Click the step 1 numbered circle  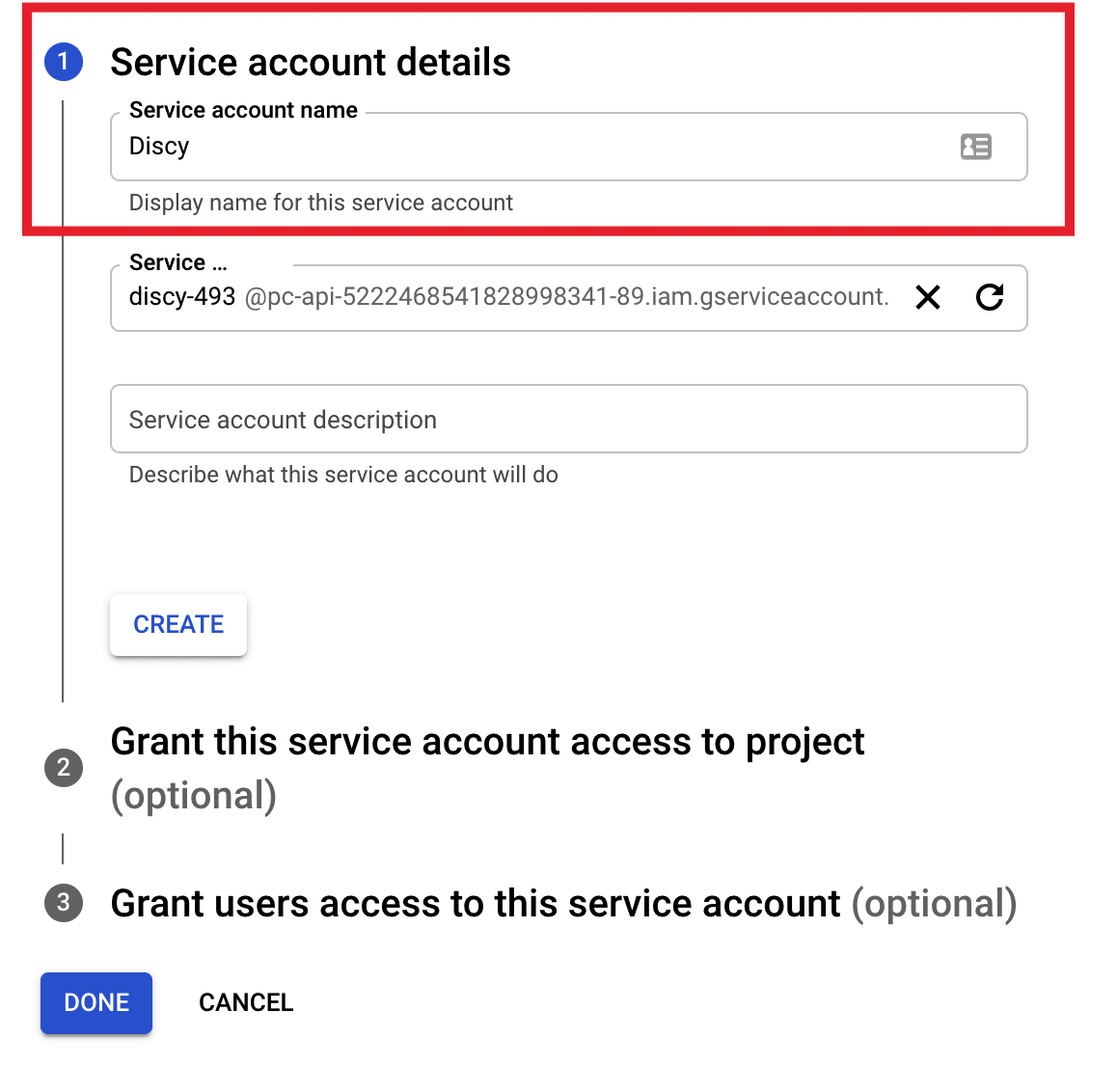[64, 62]
